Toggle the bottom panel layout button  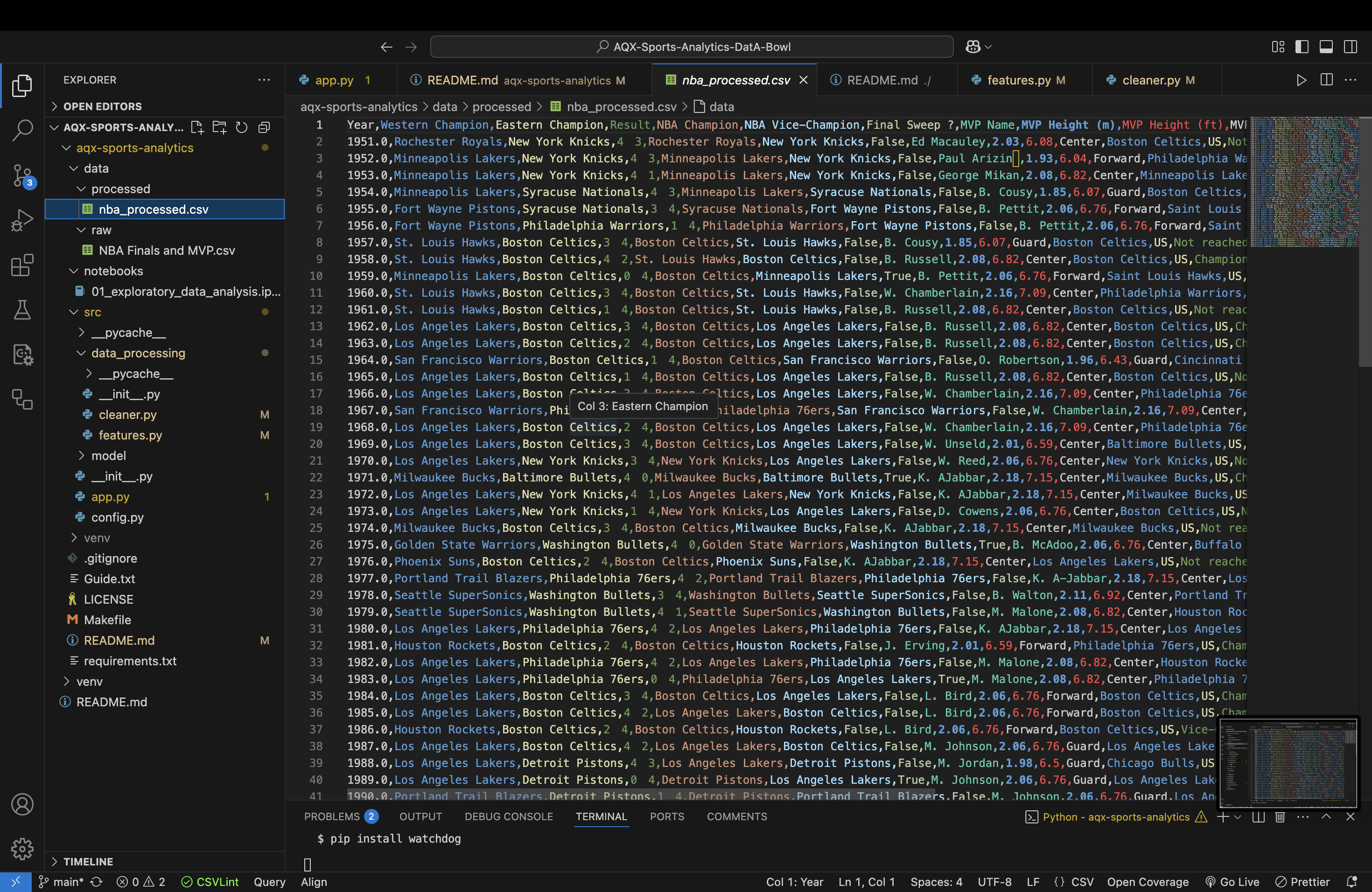tap(1326, 47)
